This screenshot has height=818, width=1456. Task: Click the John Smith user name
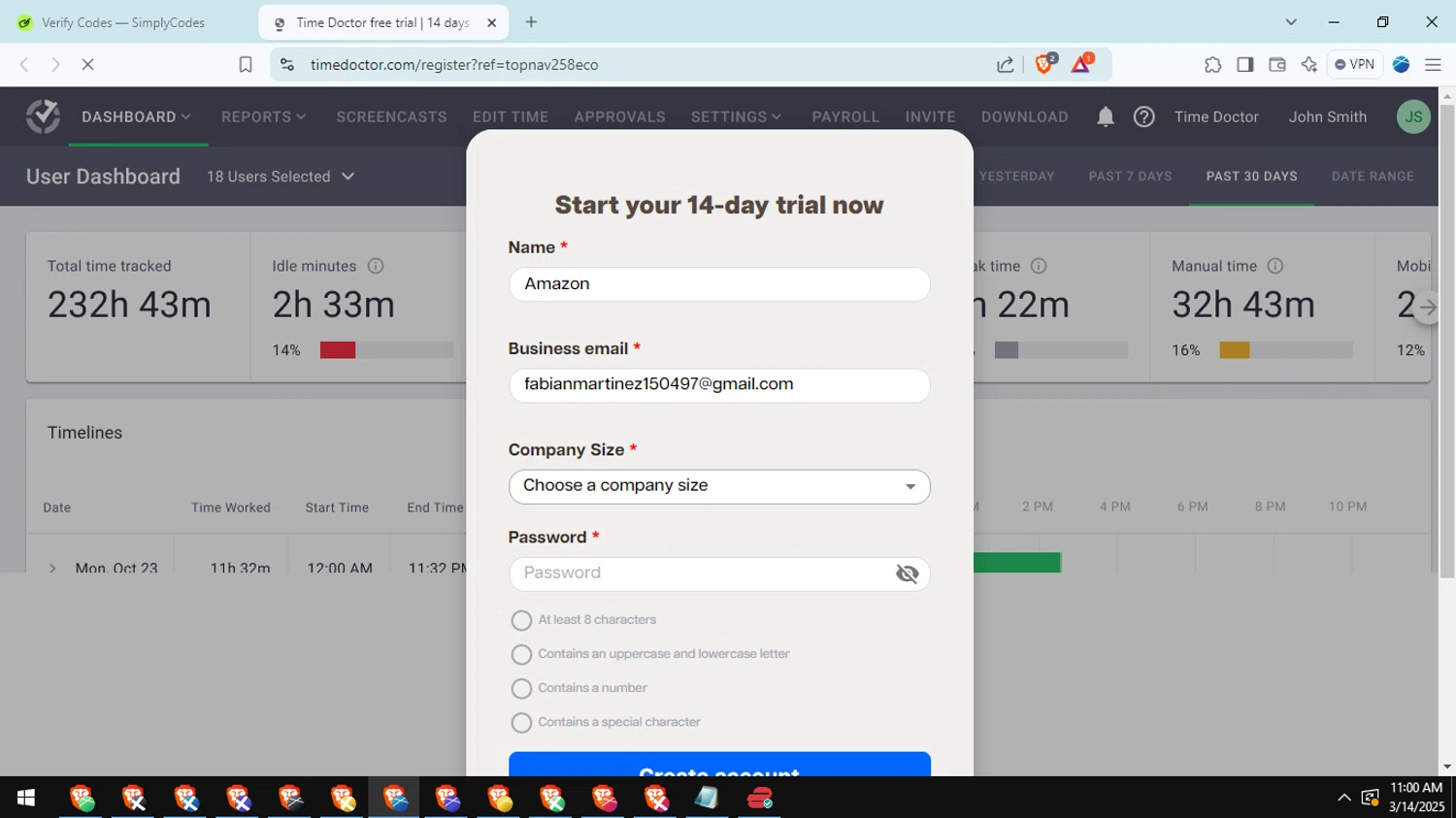(1327, 116)
